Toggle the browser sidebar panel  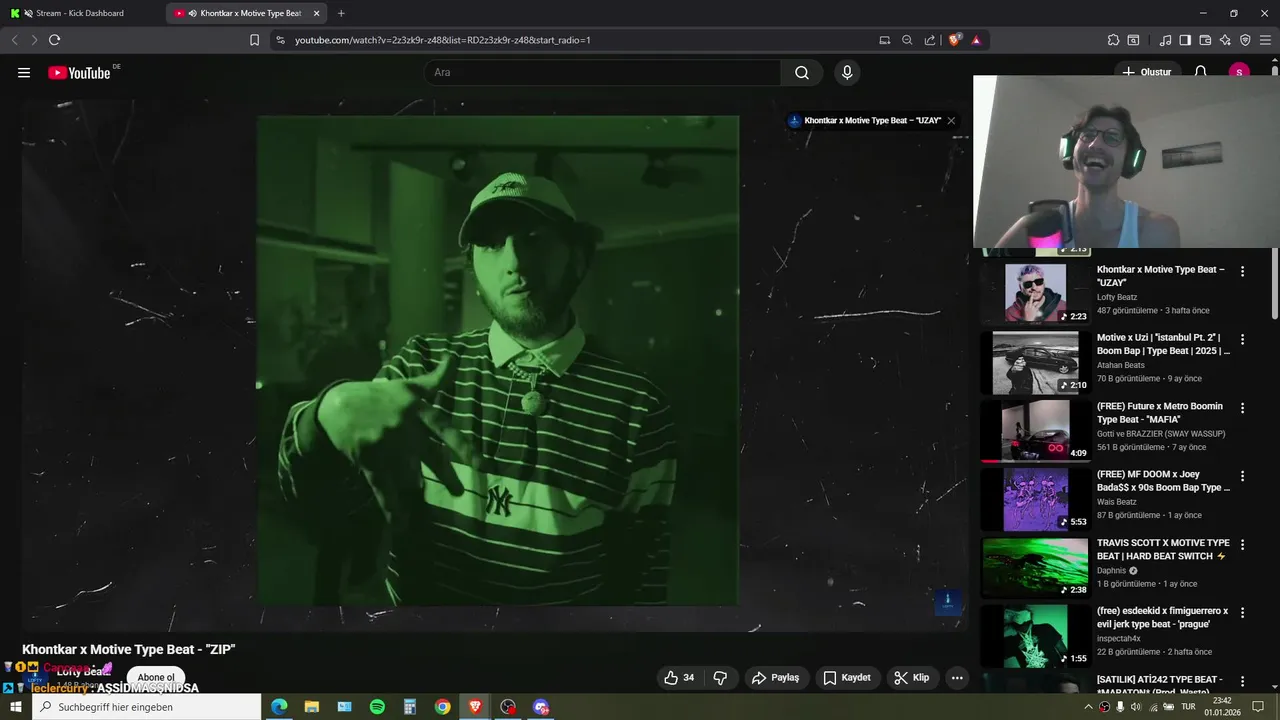point(1185,40)
